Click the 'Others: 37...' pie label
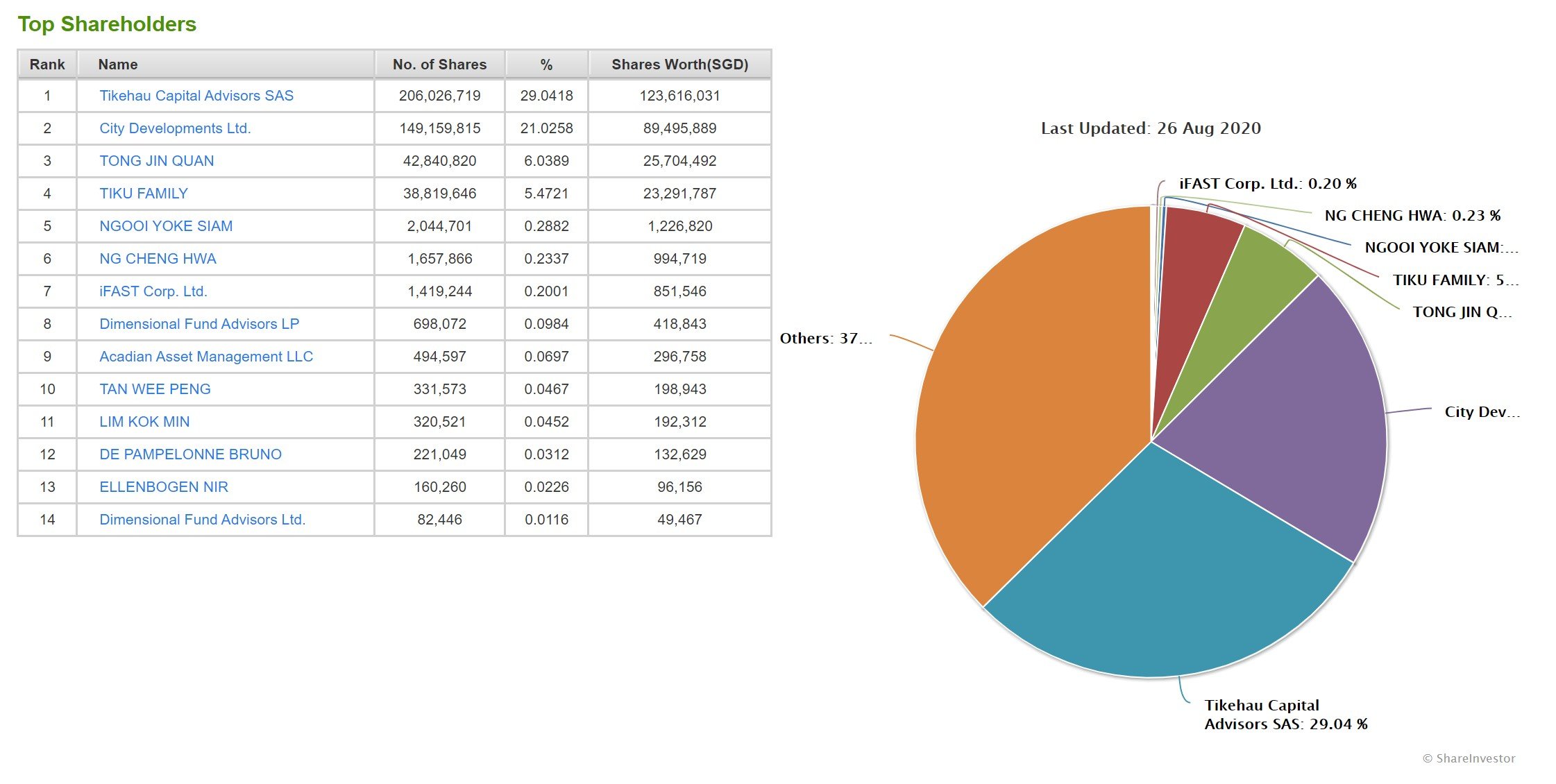 point(826,339)
